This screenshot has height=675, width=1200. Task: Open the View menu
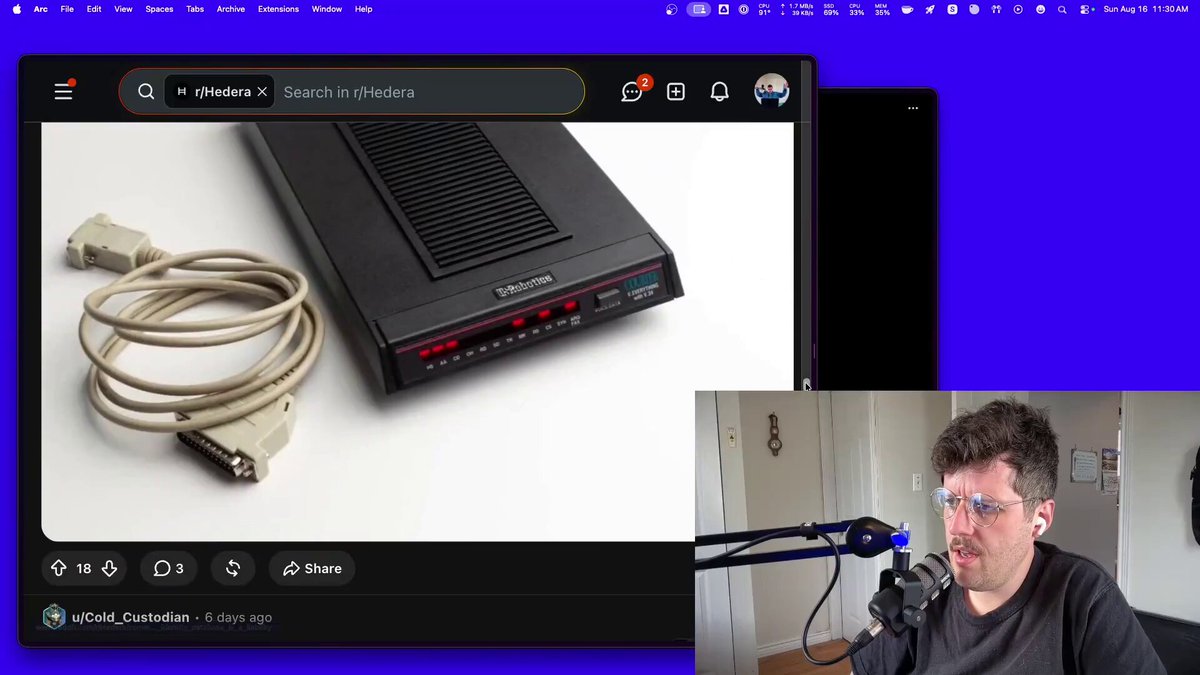[123, 9]
